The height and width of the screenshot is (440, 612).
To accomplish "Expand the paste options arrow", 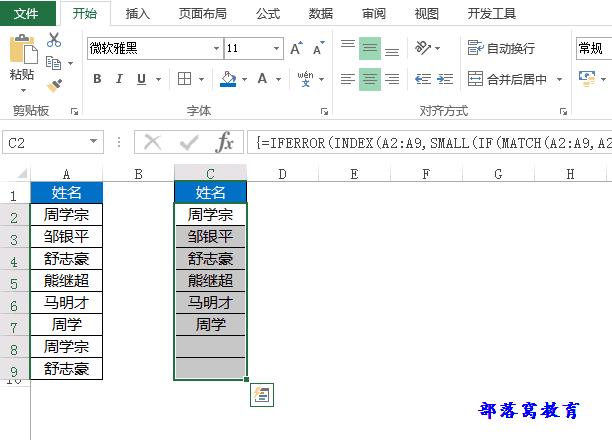I will pos(23,91).
